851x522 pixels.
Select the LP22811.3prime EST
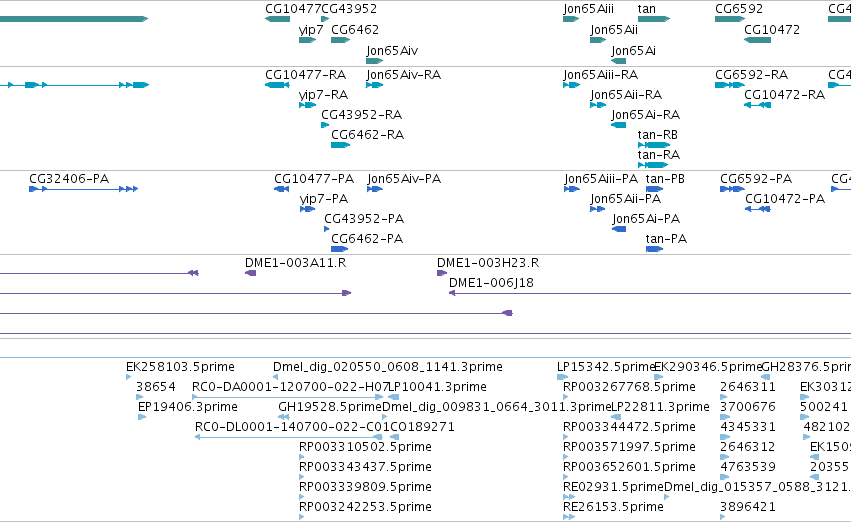(616, 417)
